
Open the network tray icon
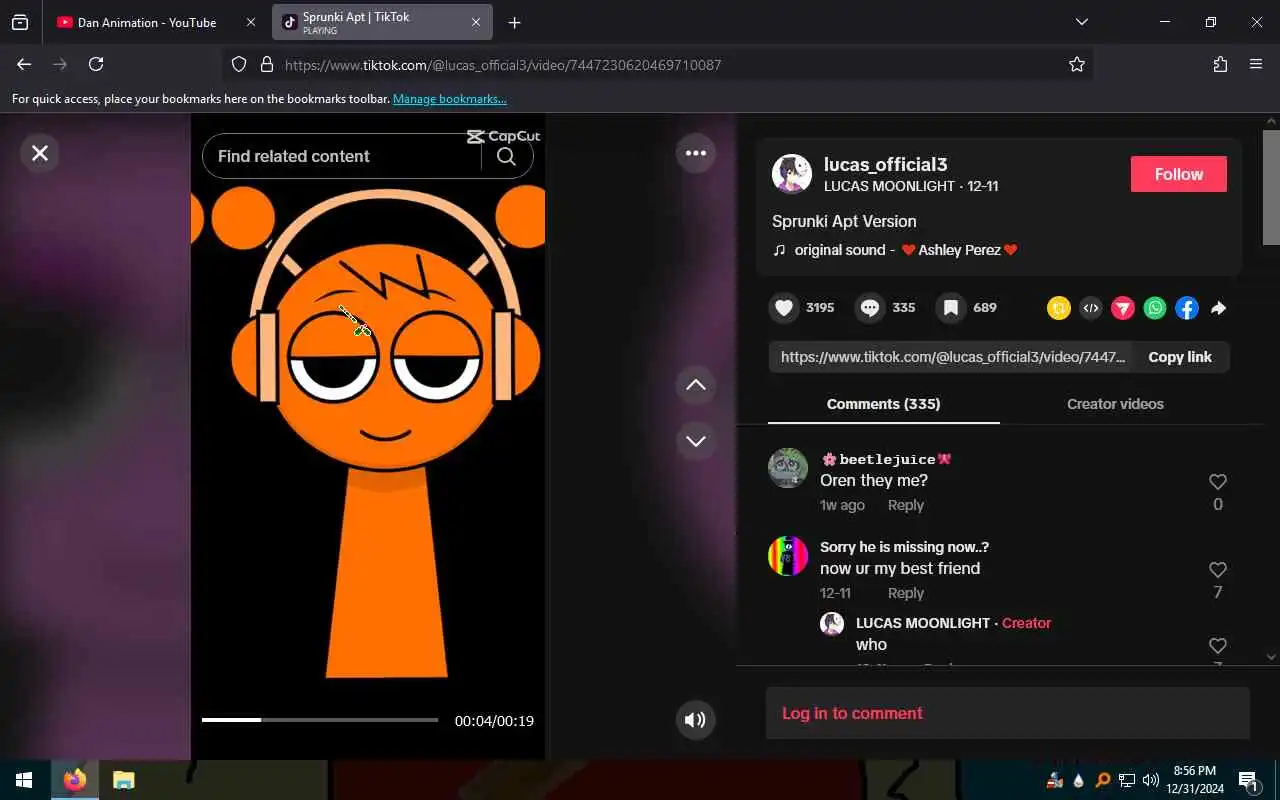pos(1126,780)
